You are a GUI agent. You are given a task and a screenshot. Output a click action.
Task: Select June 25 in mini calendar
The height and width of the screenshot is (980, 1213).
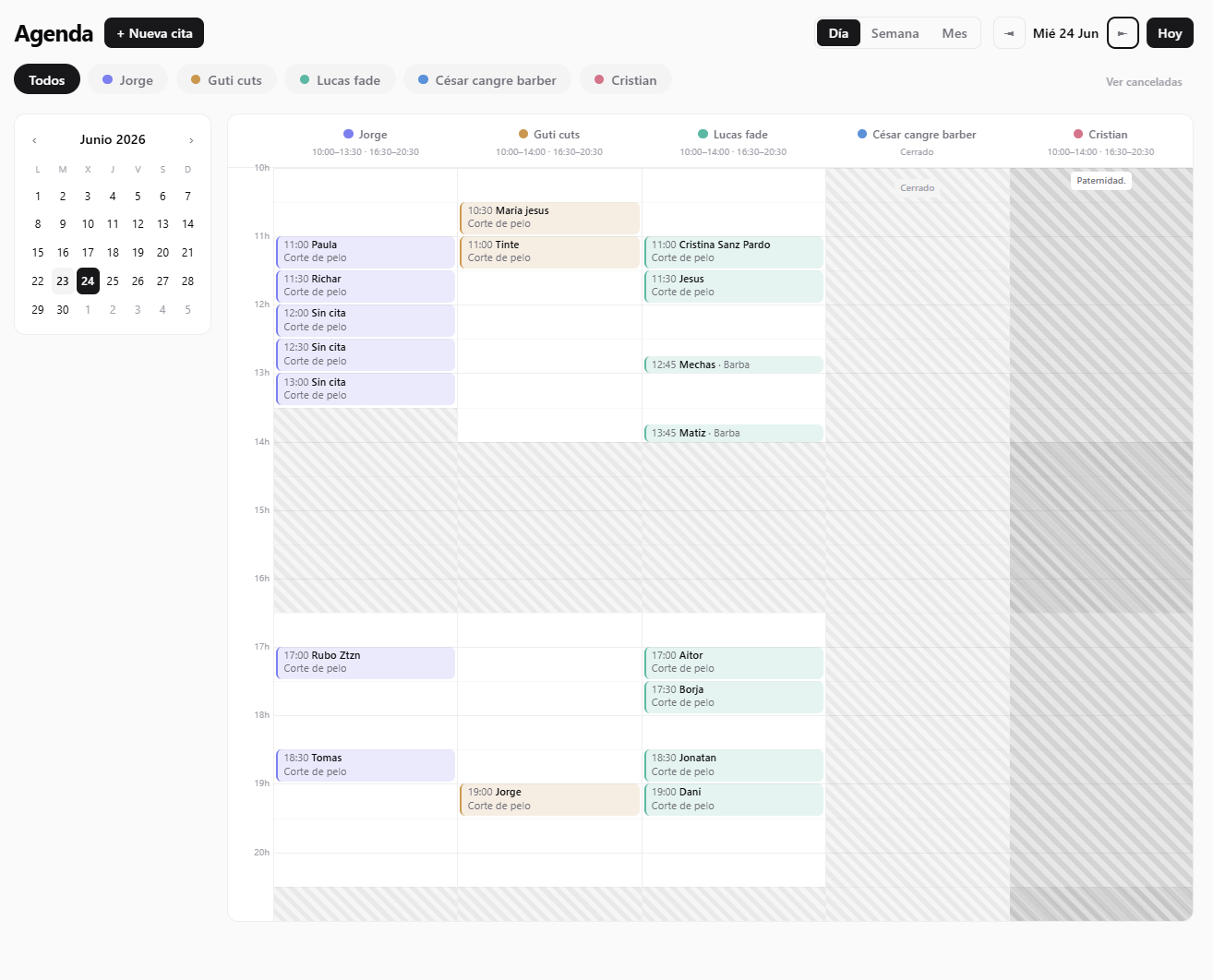click(113, 281)
